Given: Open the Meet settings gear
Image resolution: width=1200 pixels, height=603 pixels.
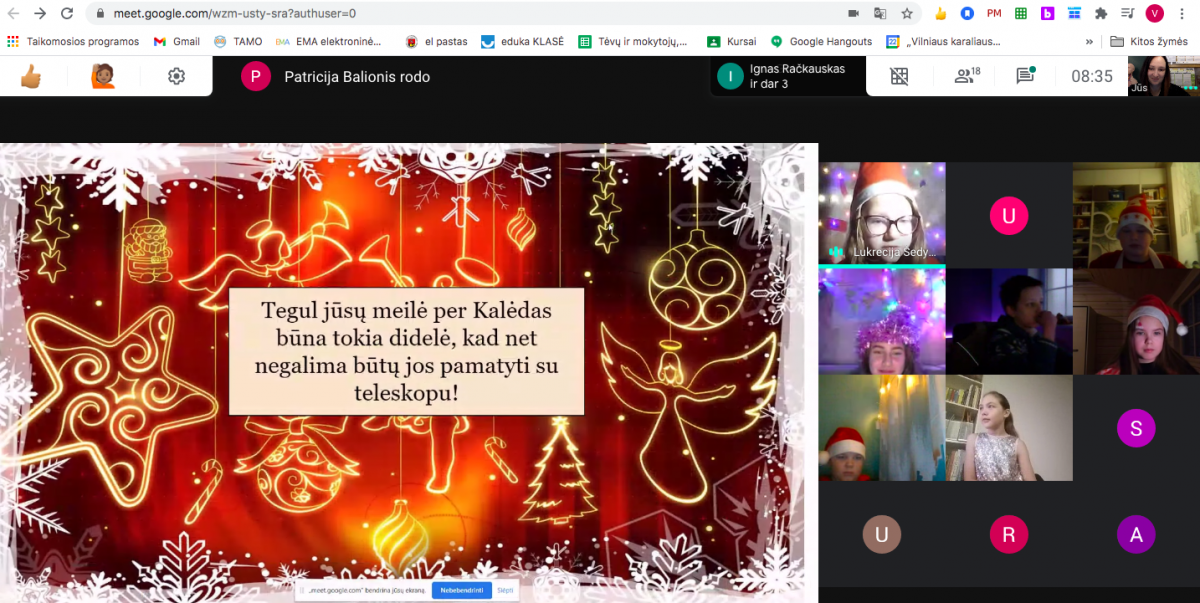Looking at the screenshot, I should [176, 76].
